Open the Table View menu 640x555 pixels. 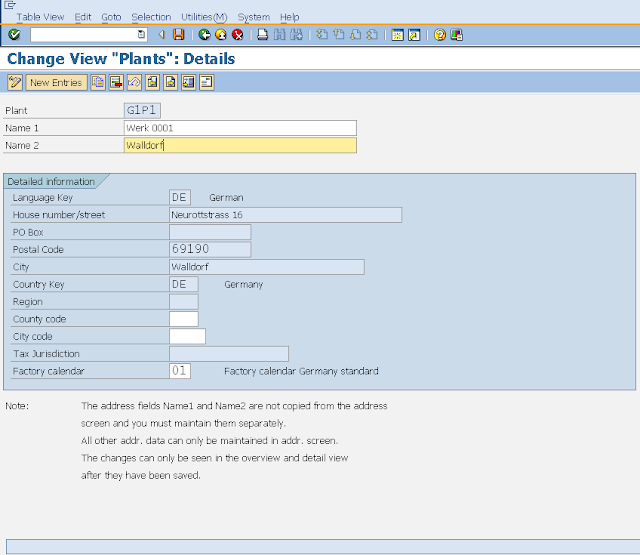point(40,17)
